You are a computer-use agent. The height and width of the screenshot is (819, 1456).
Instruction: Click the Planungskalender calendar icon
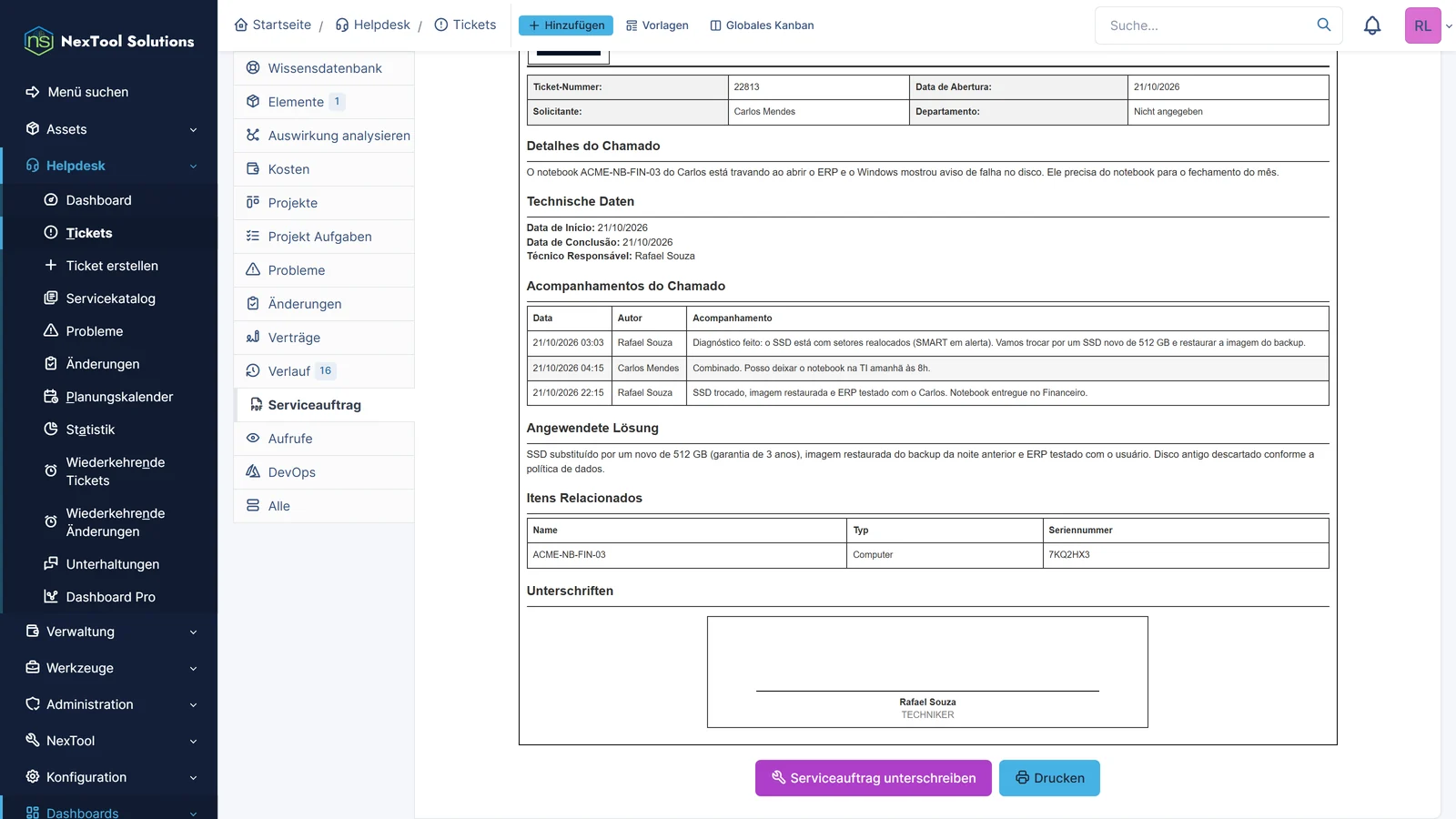[51, 397]
